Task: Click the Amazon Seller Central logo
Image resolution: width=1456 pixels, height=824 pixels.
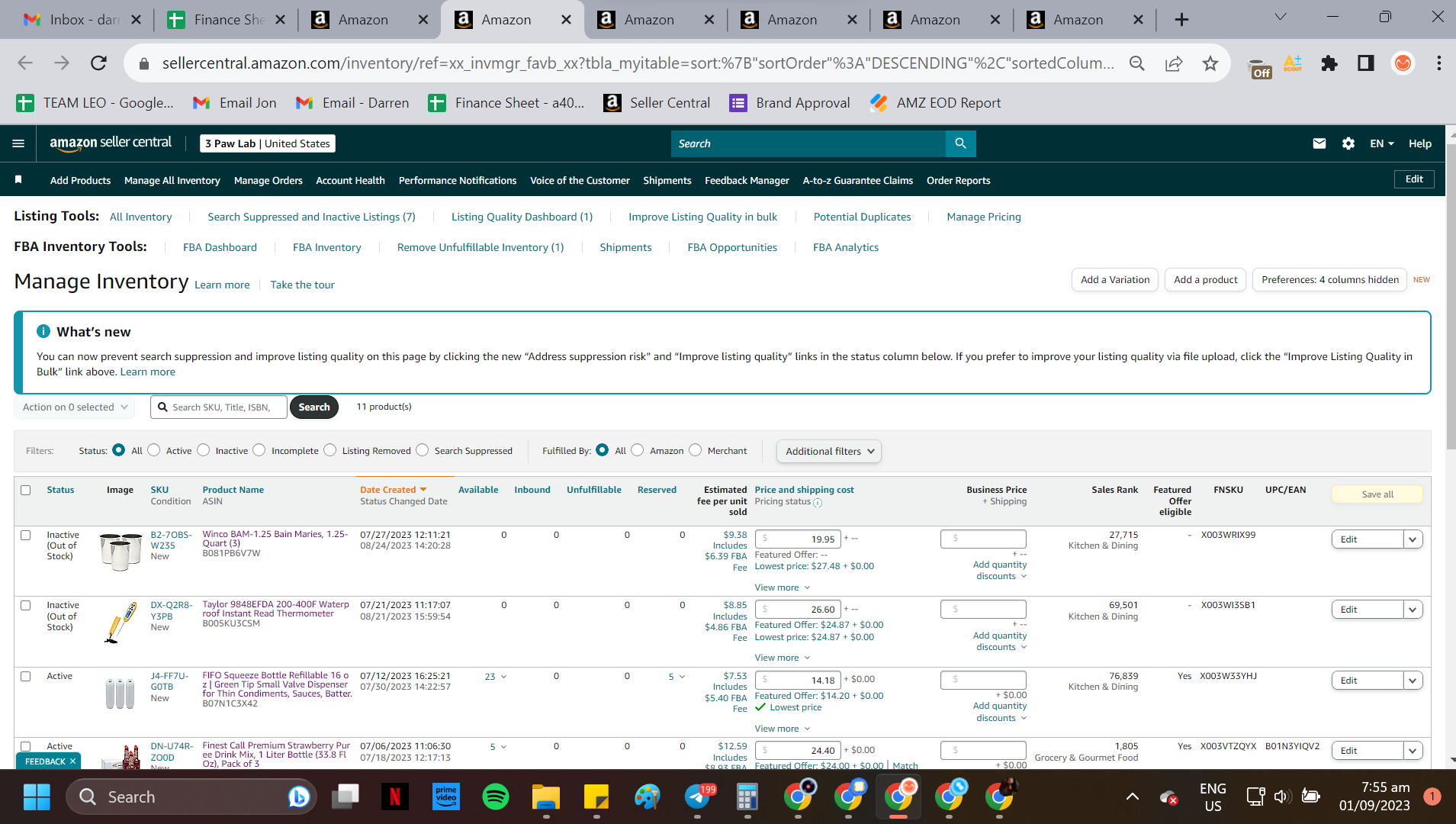Action: click(111, 143)
